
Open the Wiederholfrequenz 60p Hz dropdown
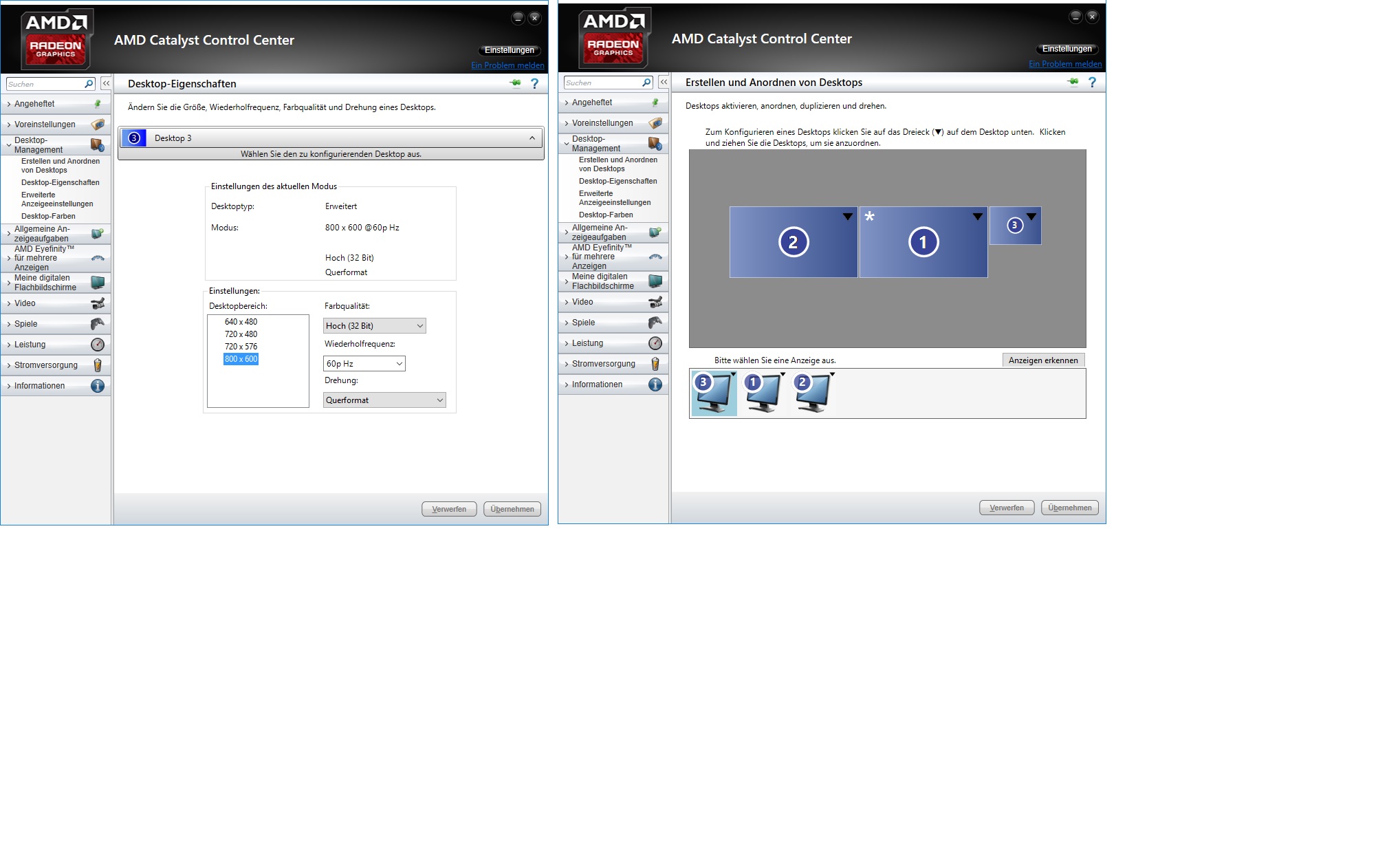pyautogui.click(x=364, y=364)
